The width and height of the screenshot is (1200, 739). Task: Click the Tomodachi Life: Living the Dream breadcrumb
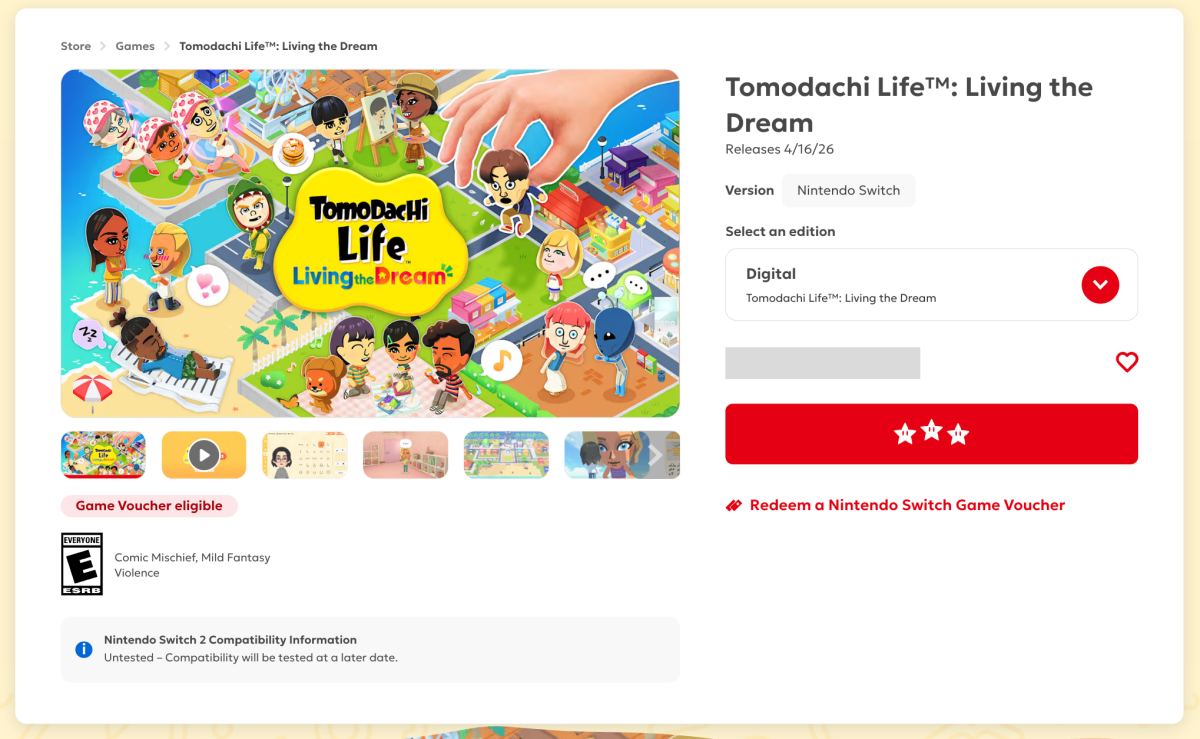click(x=278, y=45)
